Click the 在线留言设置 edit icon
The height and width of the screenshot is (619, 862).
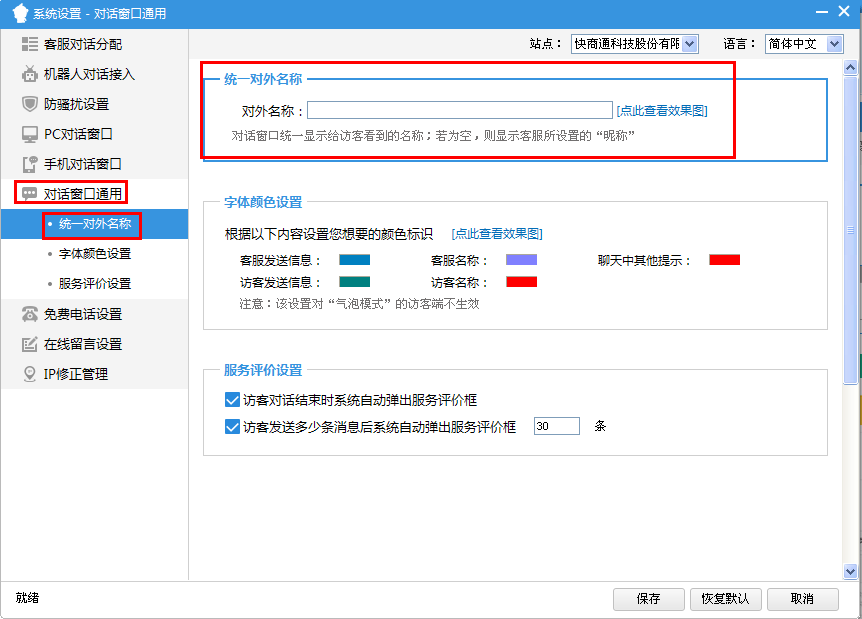coord(30,344)
